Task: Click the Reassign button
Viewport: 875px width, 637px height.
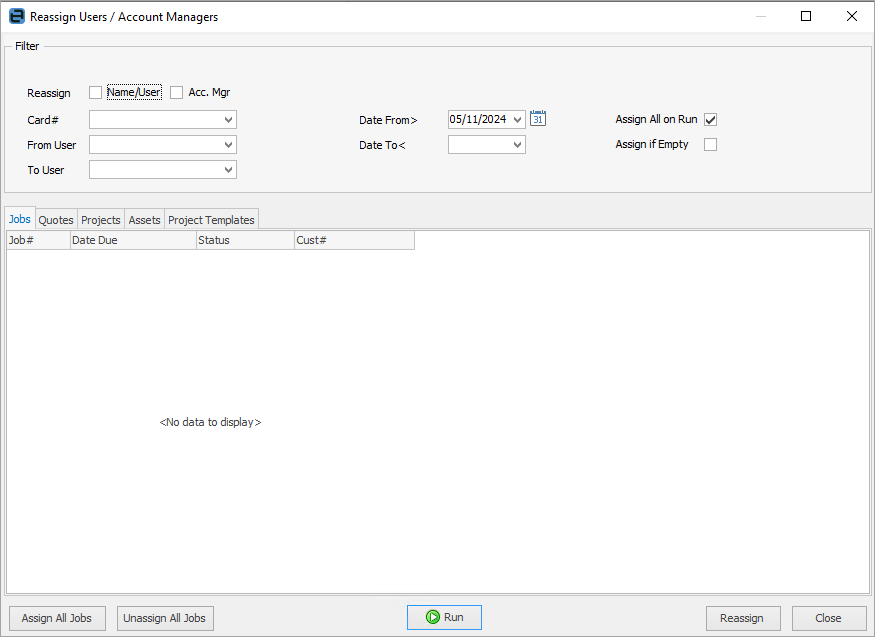Action: 743,618
